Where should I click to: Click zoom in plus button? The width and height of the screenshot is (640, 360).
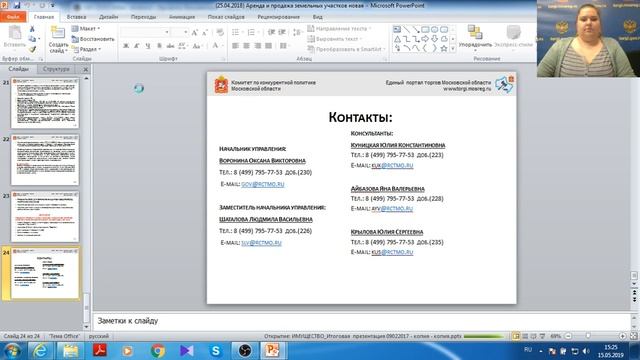[x=622, y=336]
